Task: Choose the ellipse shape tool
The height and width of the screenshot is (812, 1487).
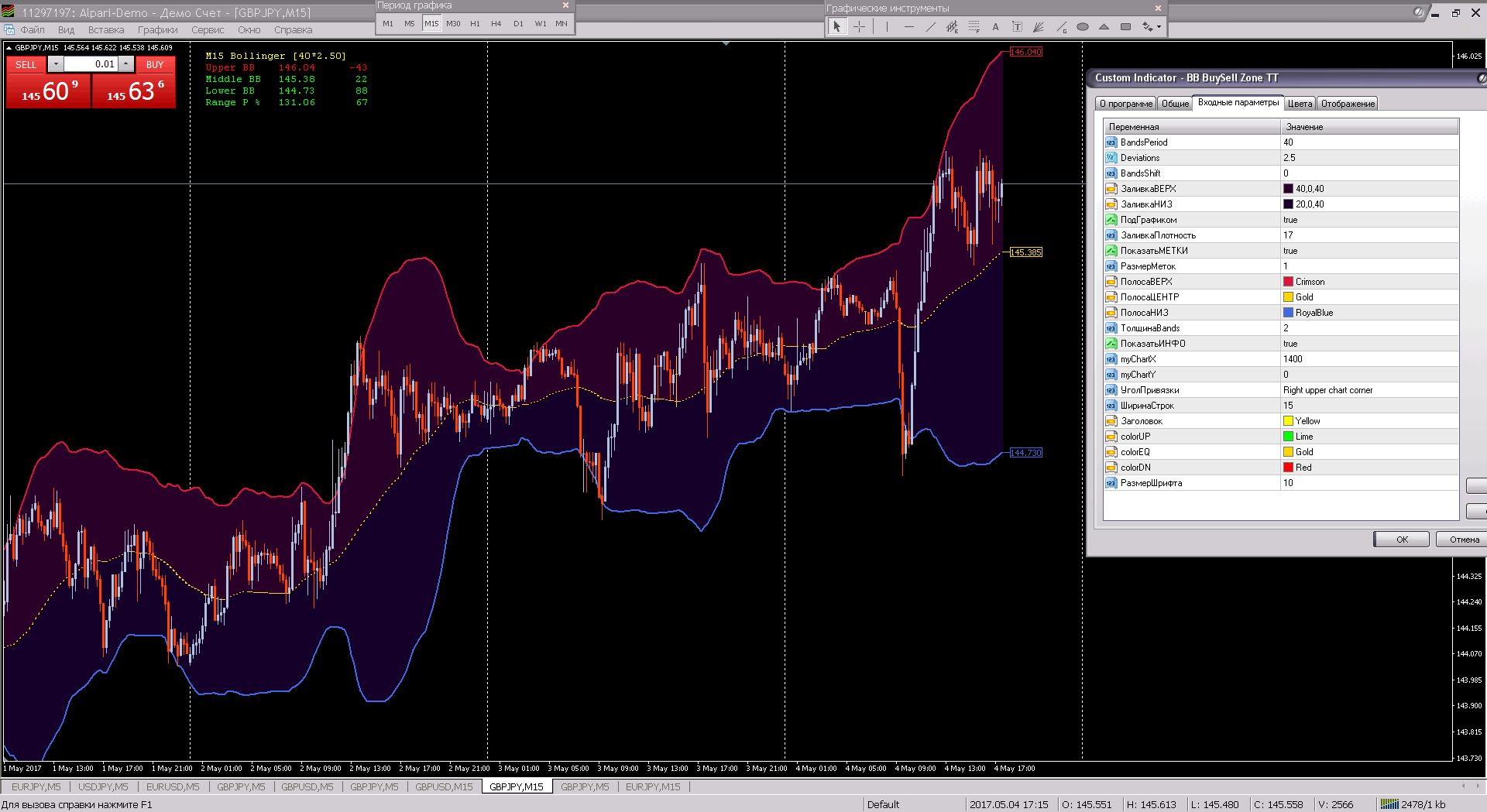Action: point(1082,27)
